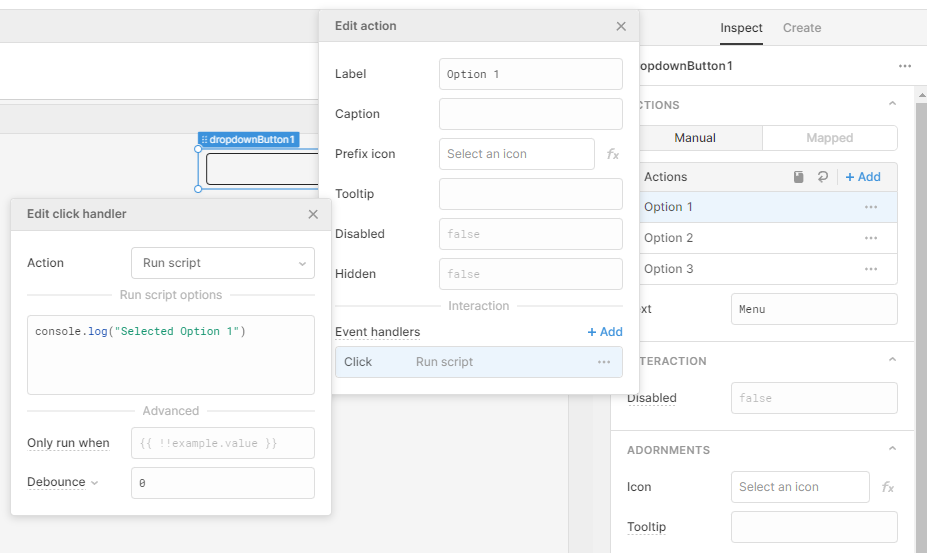Open the three-dot menu for Option 1
Image resolution: width=927 pixels, height=553 pixels.
tap(871, 207)
